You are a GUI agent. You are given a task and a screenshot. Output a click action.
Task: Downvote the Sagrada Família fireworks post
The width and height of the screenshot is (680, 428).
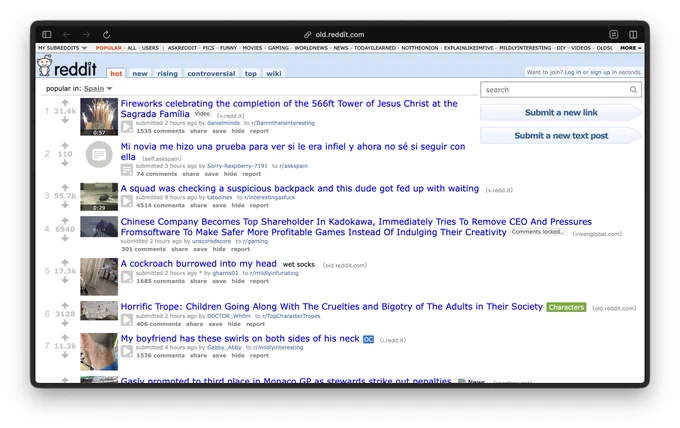(x=65, y=120)
